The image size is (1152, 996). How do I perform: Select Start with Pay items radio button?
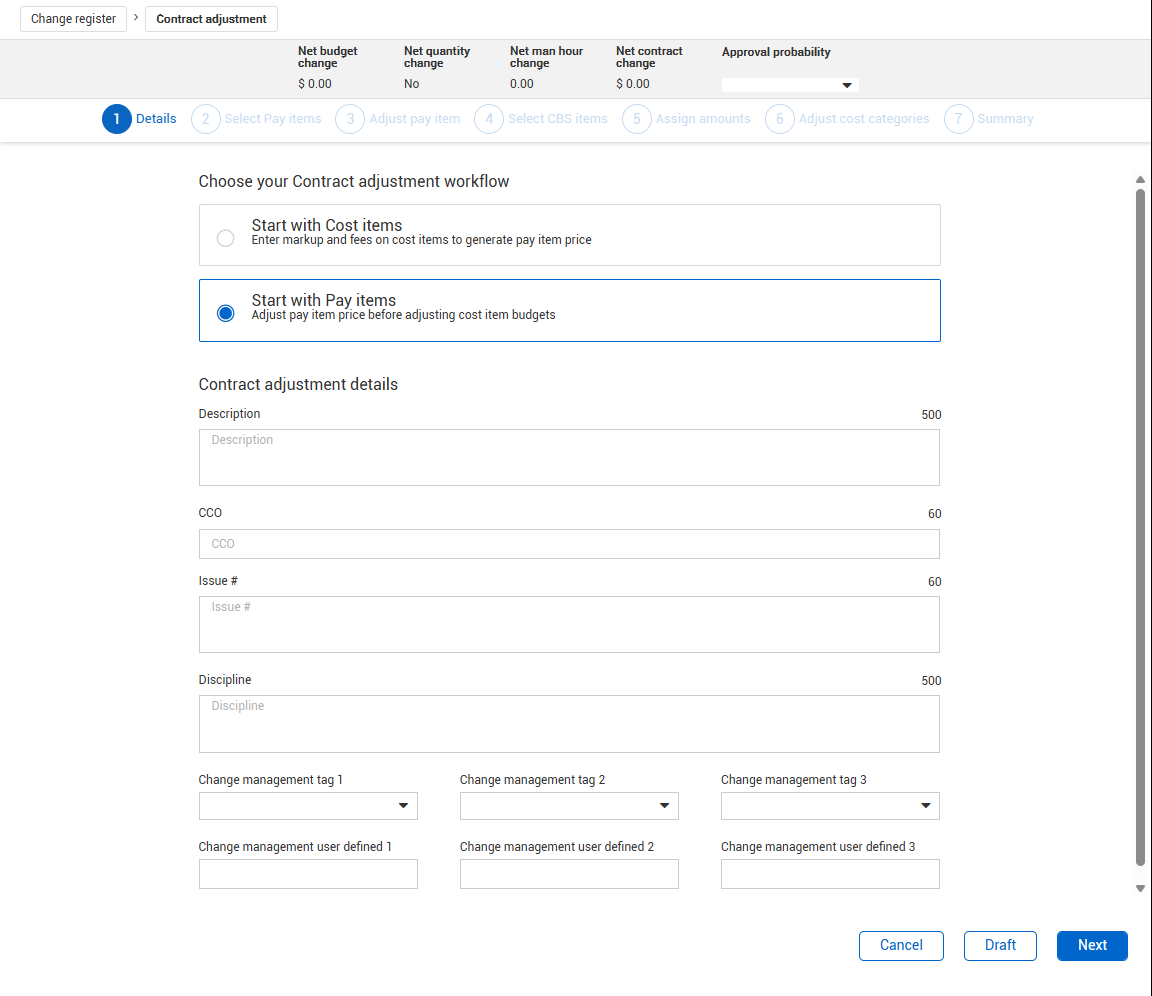[x=226, y=313]
